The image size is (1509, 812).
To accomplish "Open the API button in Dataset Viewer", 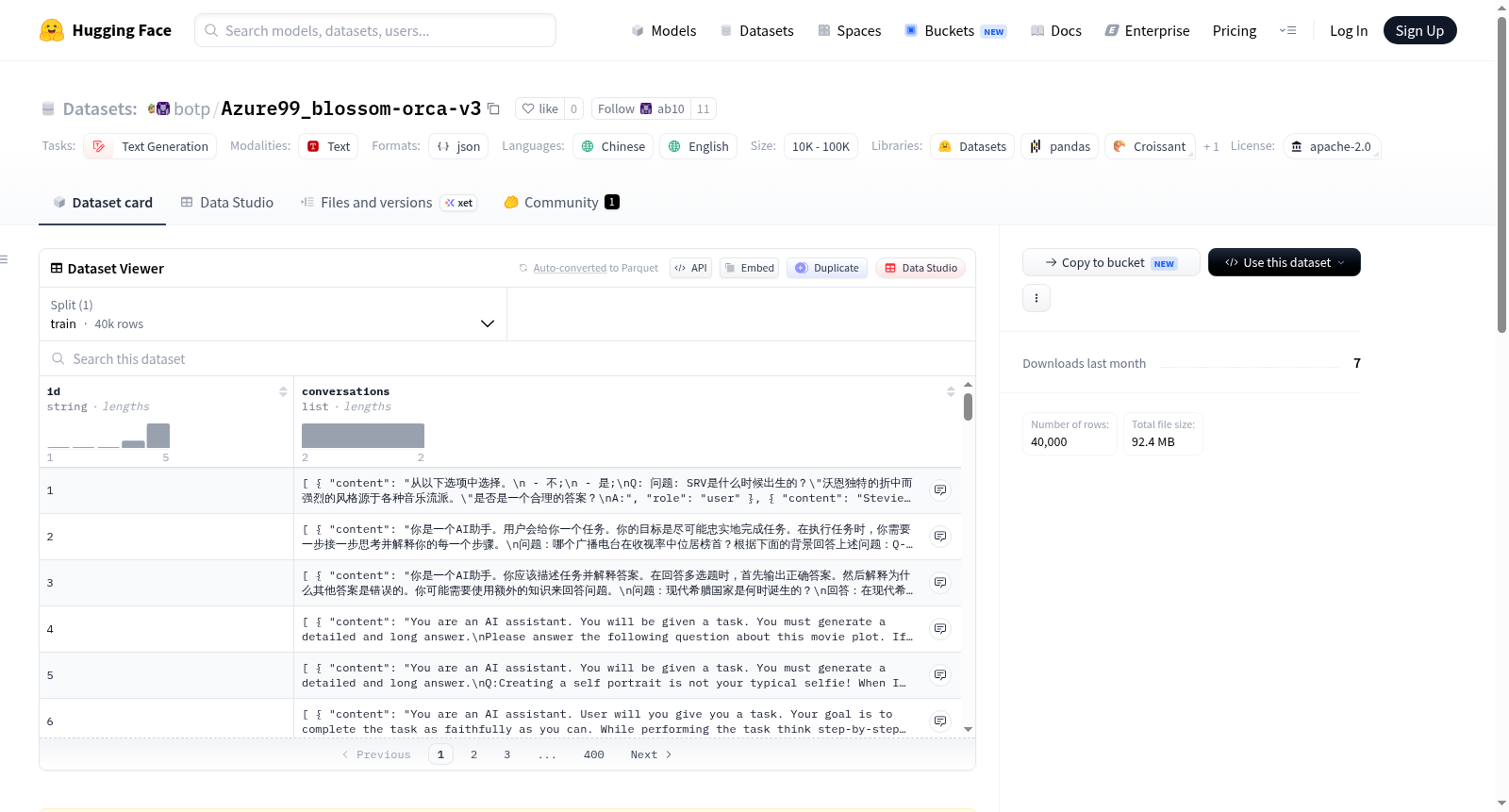I will (690, 268).
